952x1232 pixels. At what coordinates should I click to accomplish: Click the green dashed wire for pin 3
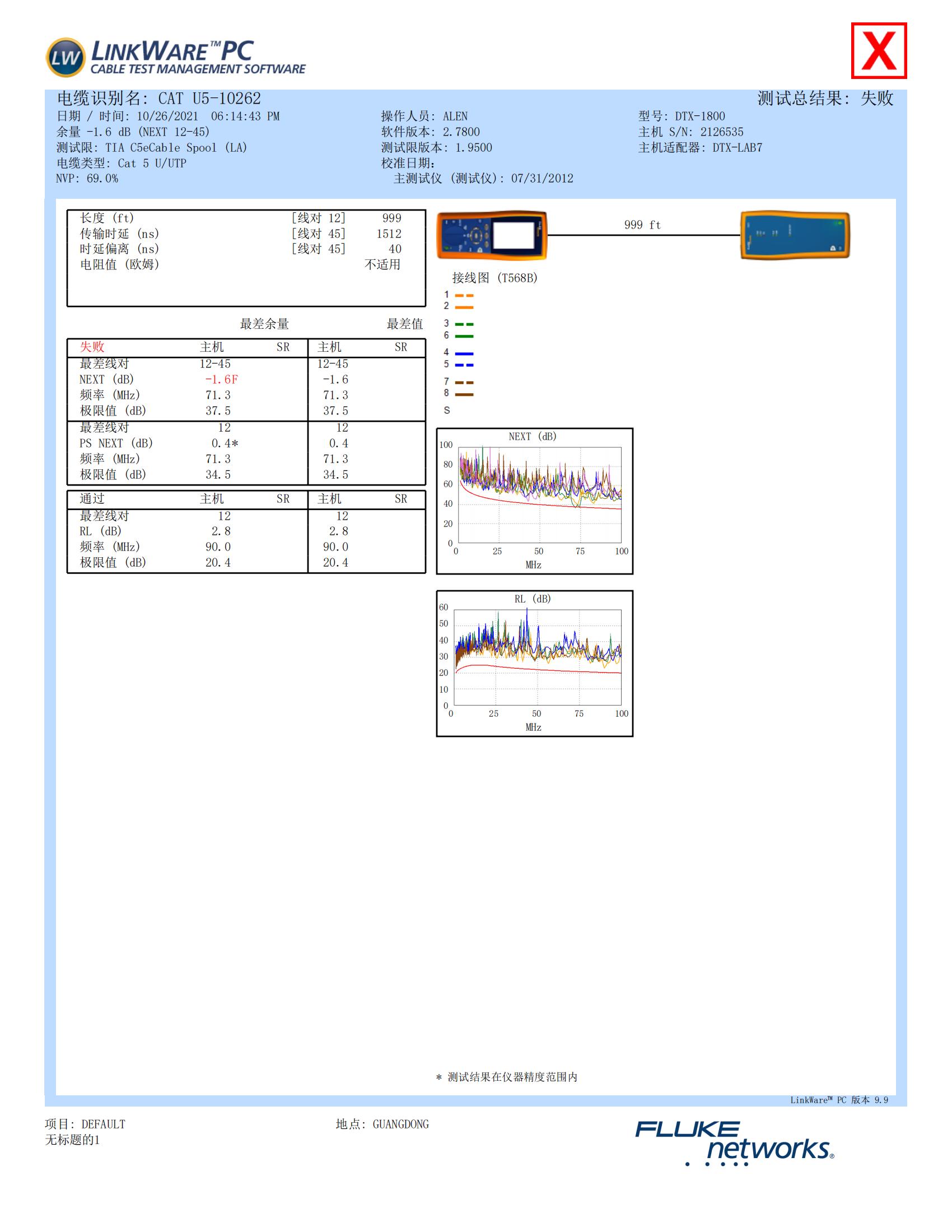pos(464,324)
